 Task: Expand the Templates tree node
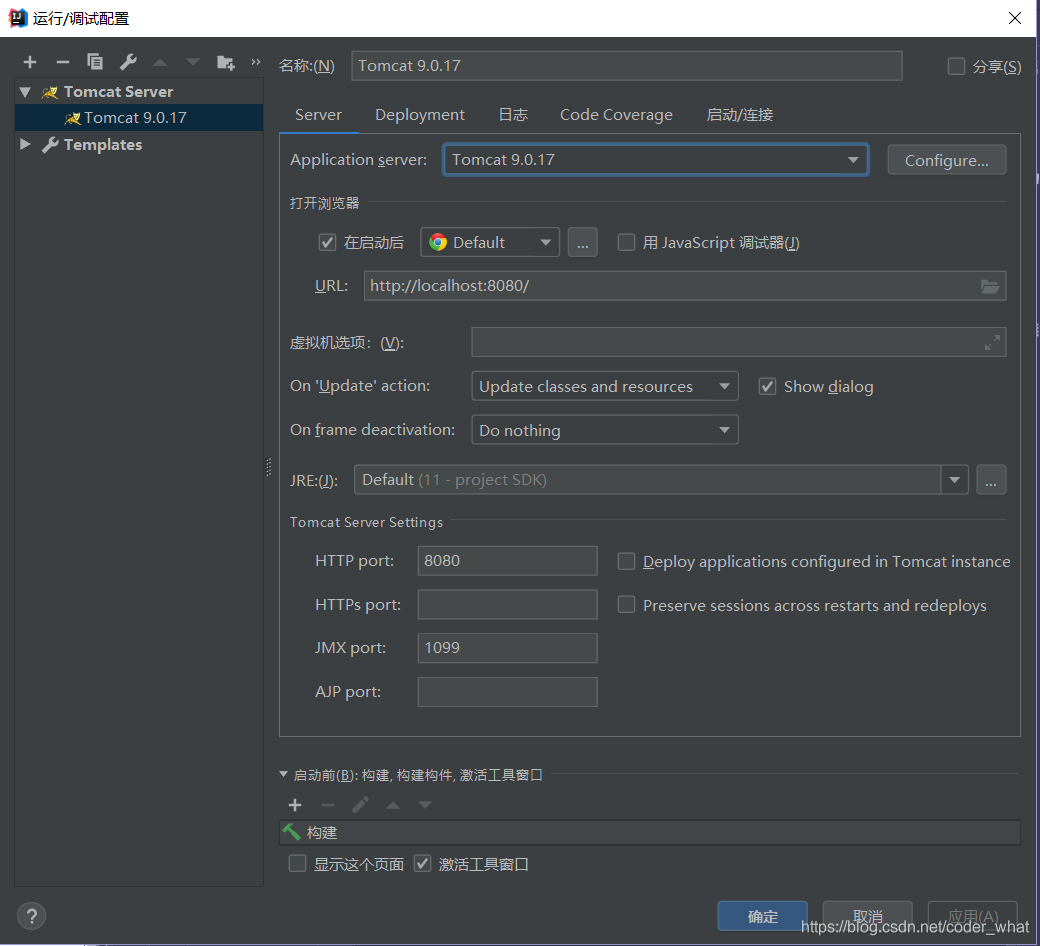(25, 144)
